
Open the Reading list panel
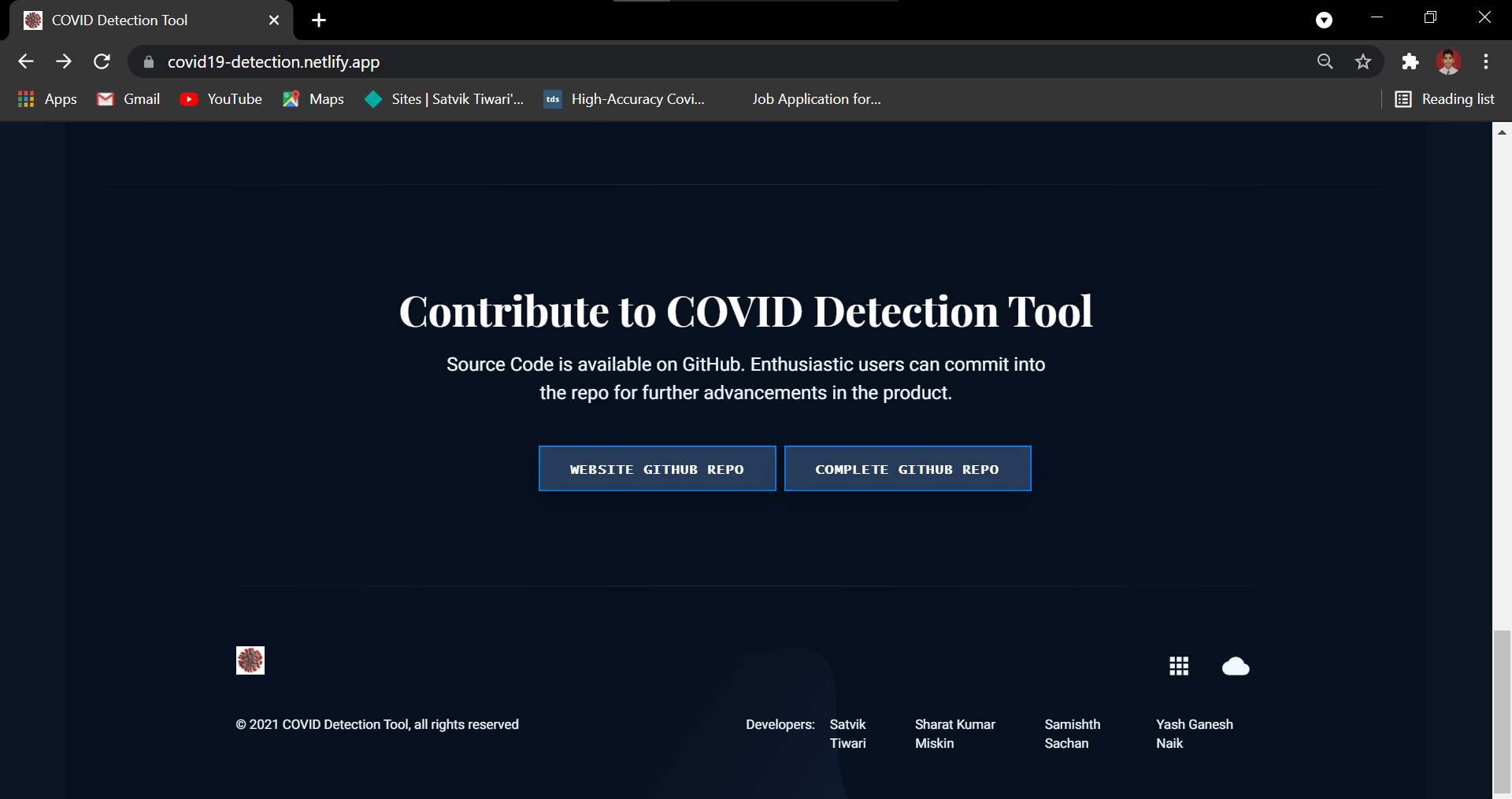pyautogui.click(x=1445, y=99)
